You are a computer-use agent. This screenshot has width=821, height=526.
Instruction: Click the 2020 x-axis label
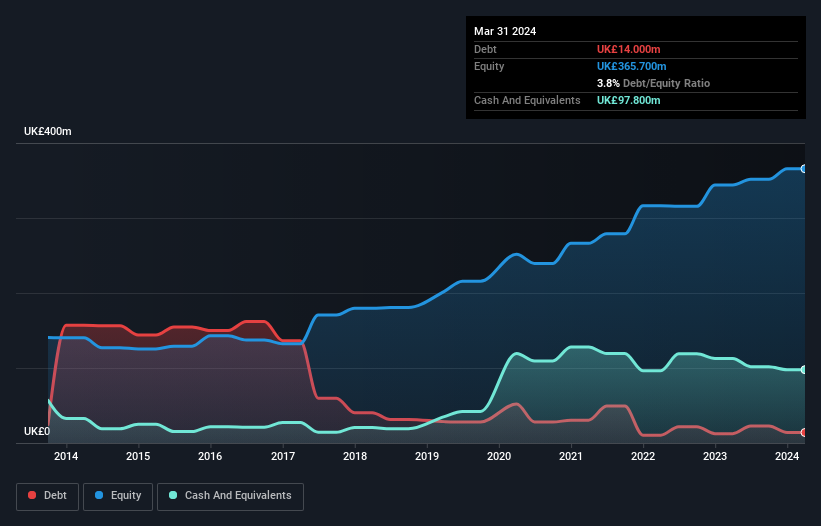(499, 456)
